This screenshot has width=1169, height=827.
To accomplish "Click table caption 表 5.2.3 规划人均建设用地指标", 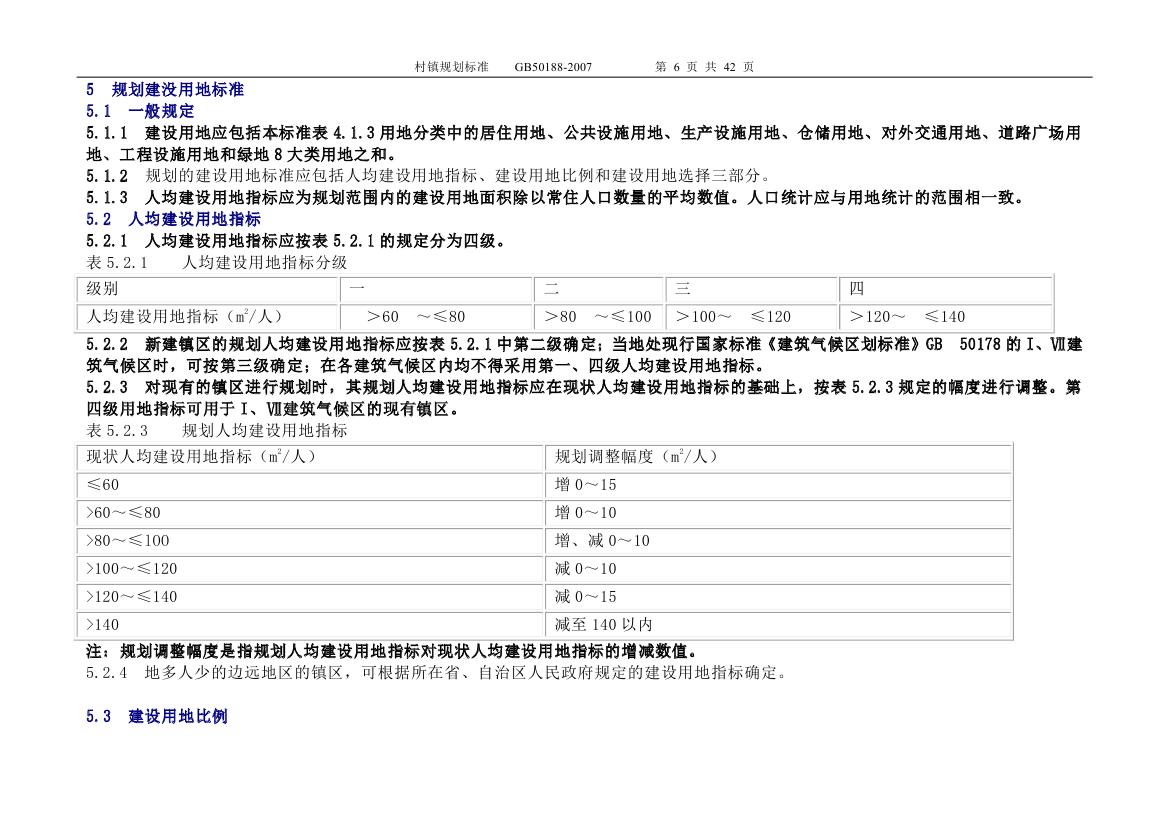I will 217,430.
